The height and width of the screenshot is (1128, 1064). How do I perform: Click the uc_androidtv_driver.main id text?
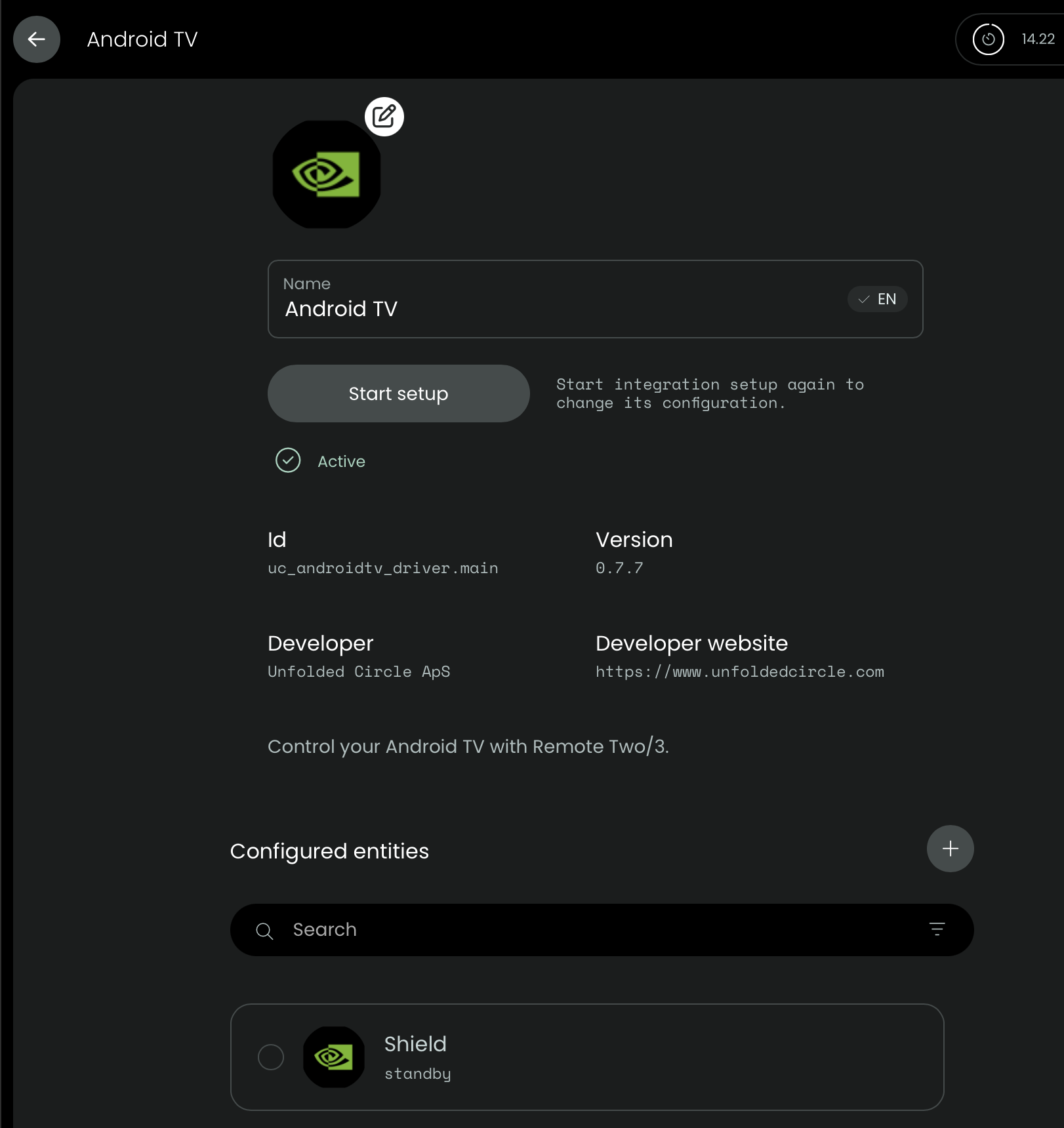[x=382, y=568]
